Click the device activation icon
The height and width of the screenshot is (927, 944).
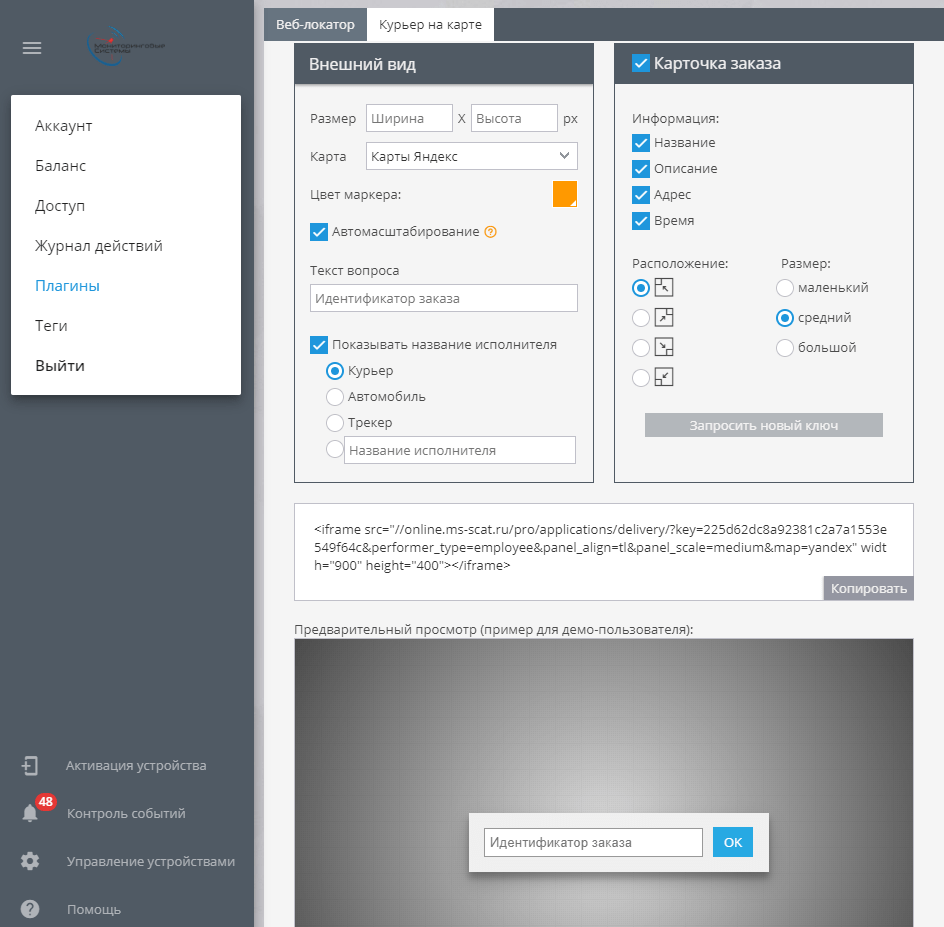tap(30, 766)
